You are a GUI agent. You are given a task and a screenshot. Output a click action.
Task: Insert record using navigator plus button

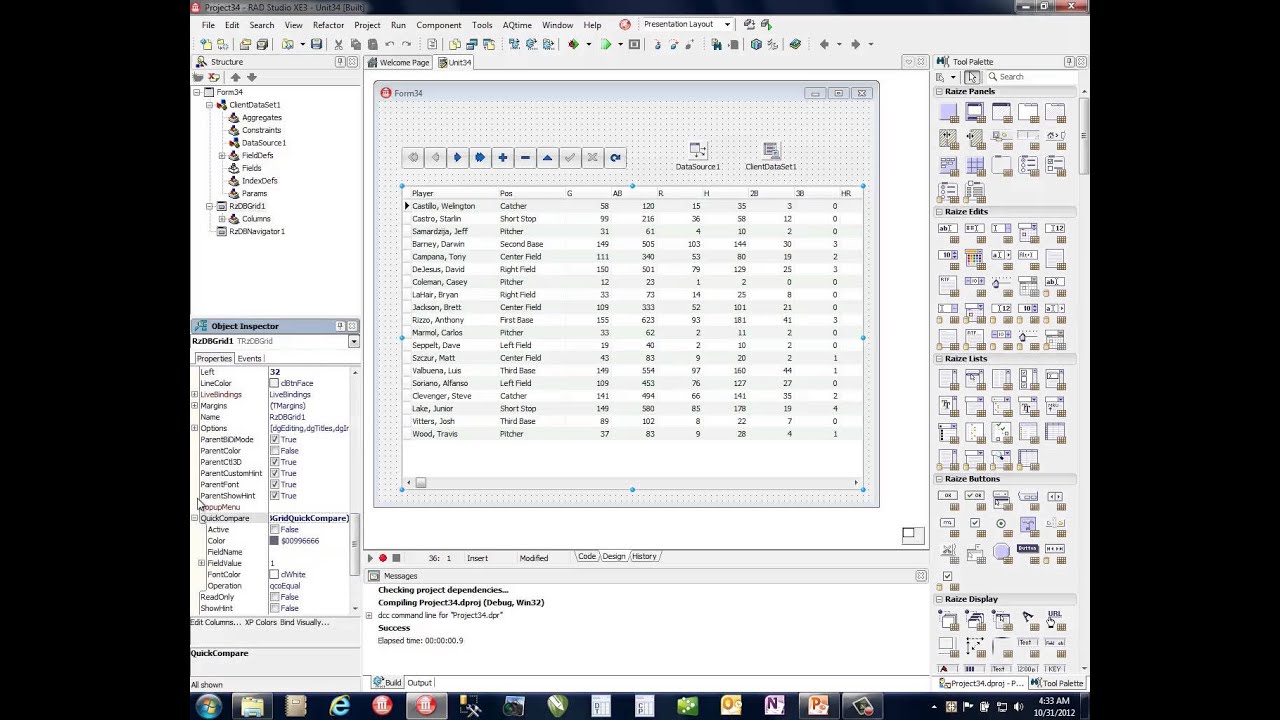point(503,157)
